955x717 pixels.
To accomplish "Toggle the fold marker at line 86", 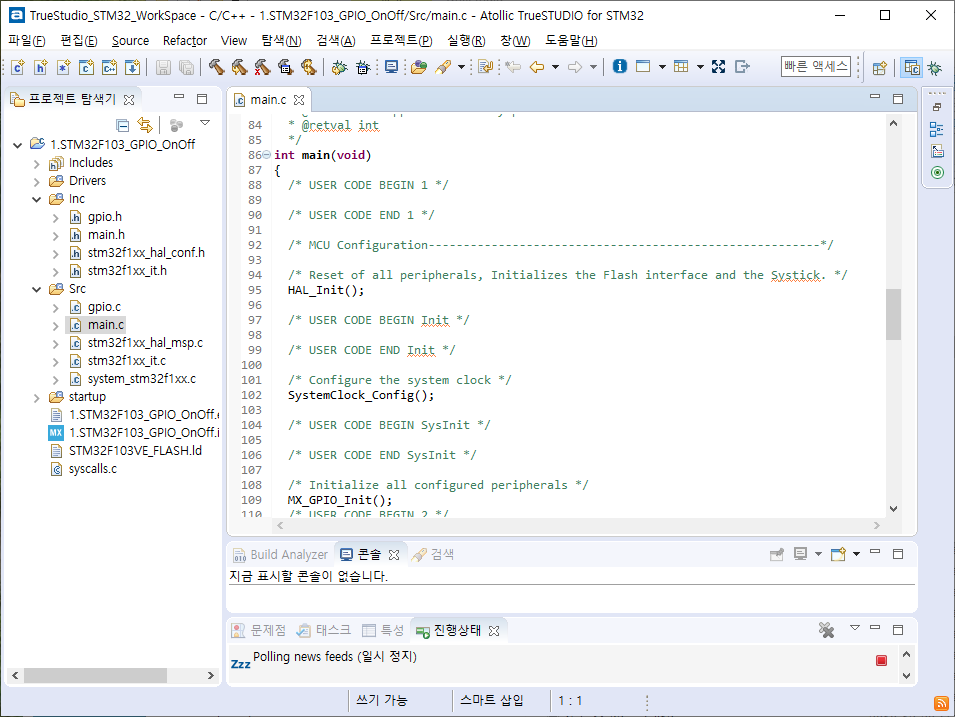I will pos(266,155).
